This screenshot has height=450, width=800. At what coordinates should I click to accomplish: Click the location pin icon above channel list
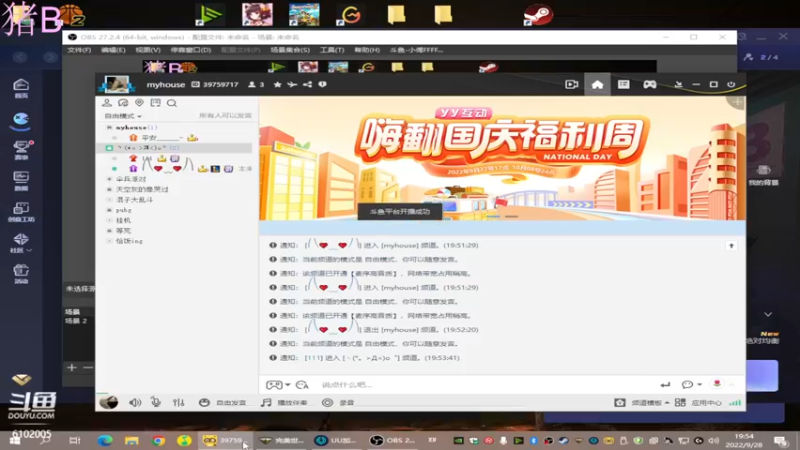pos(139,103)
